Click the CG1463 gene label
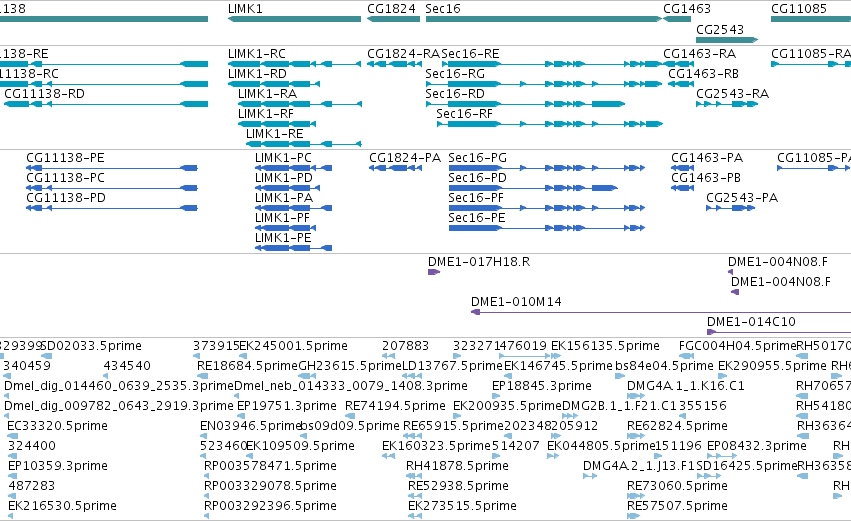Screen dimensions: 851x521 click(x=687, y=9)
